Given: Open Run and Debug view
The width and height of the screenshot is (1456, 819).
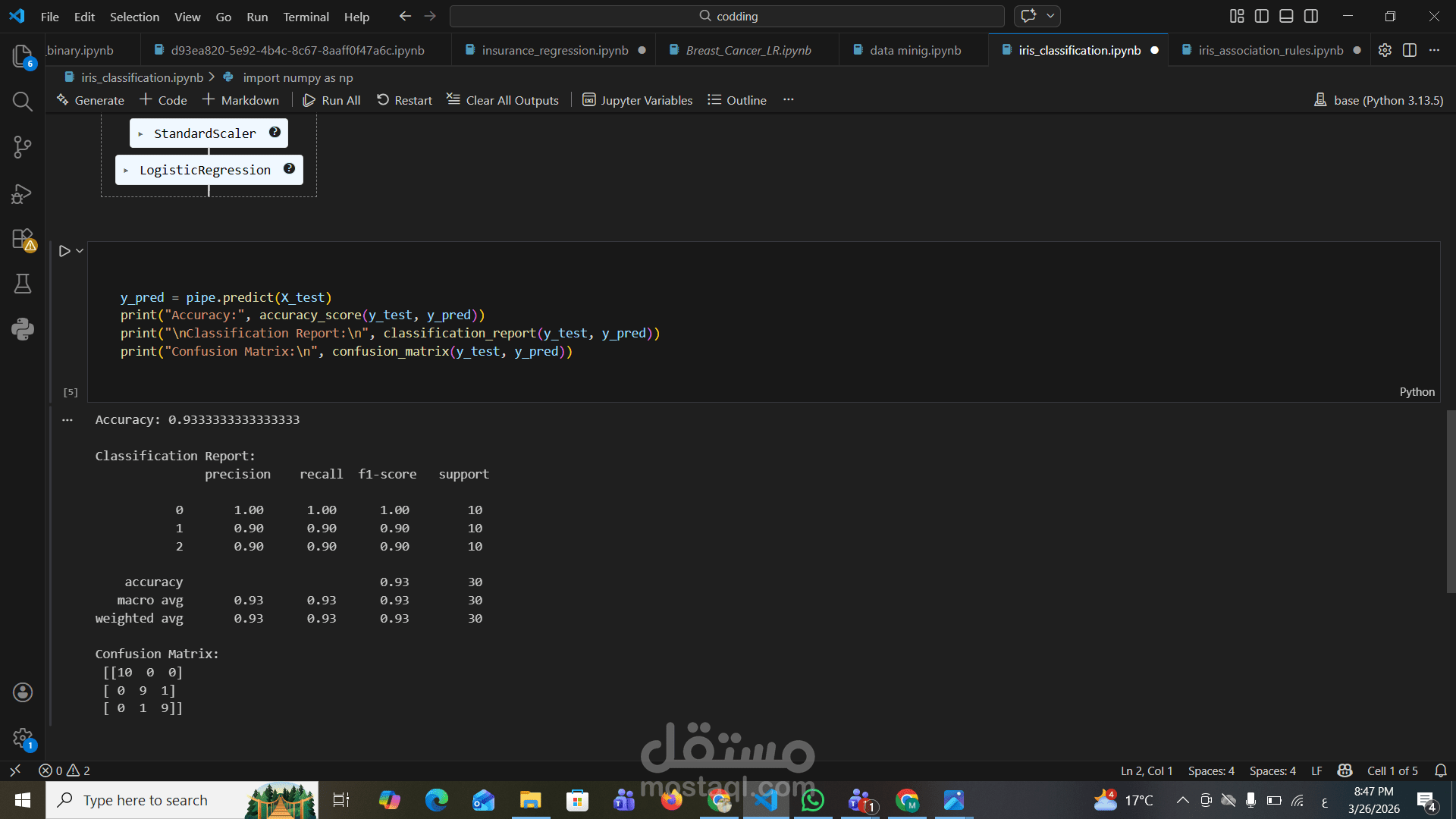Looking at the screenshot, I should (22, 193).
